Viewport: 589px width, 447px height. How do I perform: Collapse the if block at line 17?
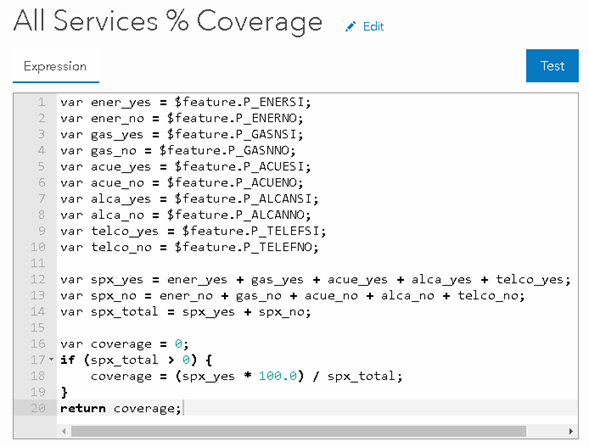51,359
